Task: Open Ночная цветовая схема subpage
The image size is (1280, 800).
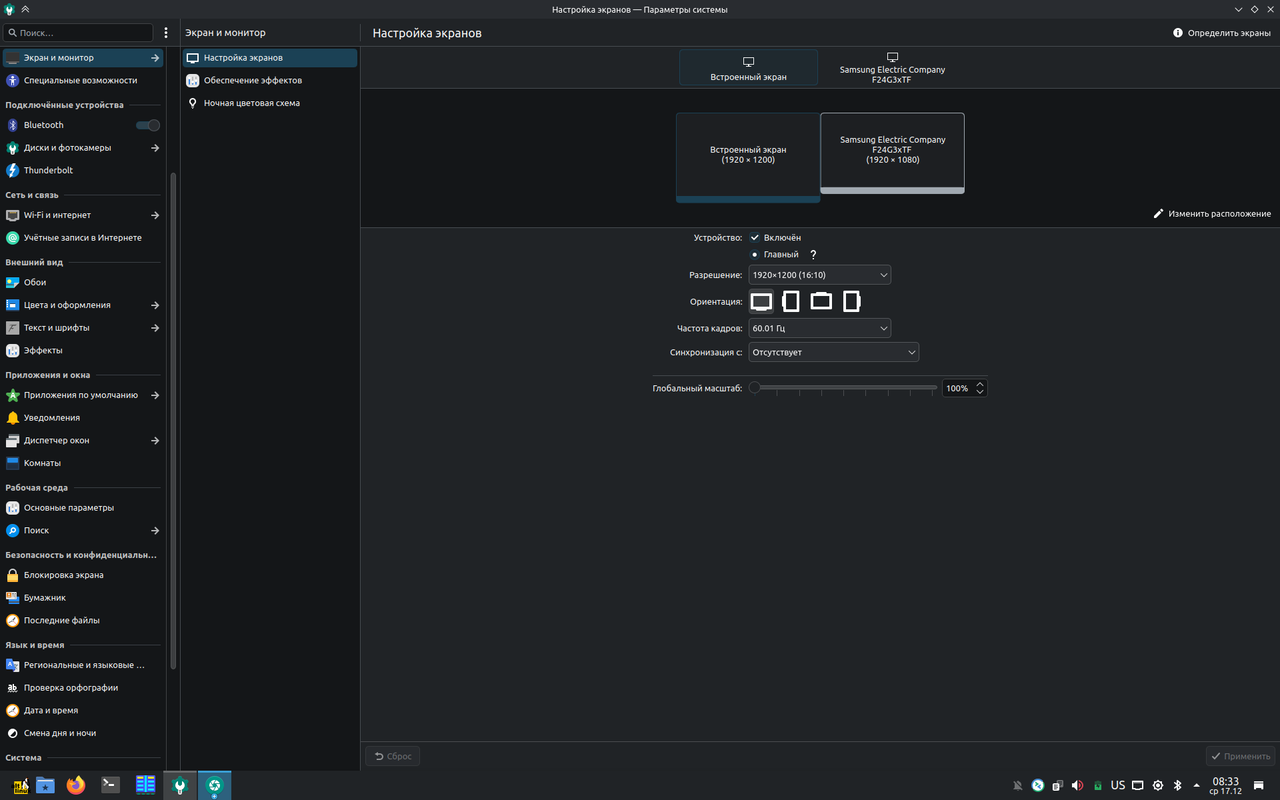Action: click(269, 103)
